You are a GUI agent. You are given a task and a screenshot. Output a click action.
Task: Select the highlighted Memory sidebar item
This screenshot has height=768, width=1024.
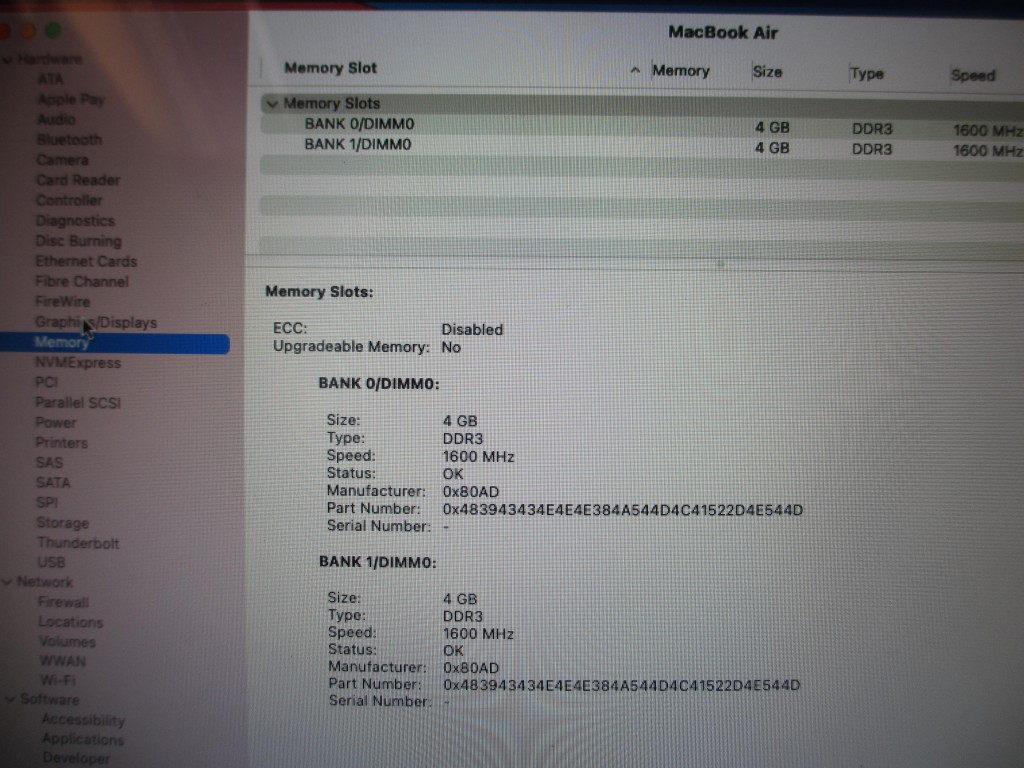coord(115,343)
